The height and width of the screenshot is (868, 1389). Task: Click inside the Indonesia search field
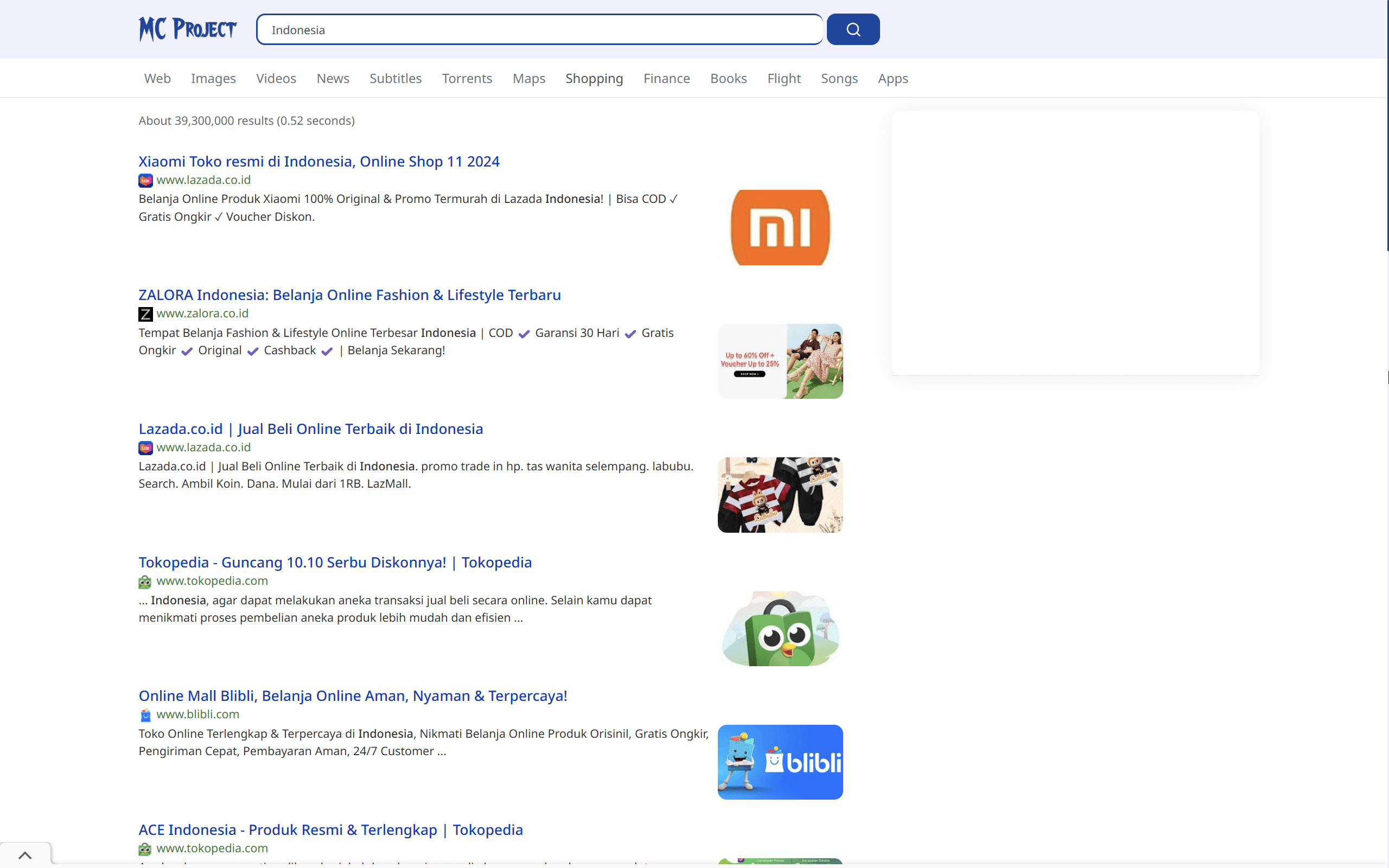pos(538,29)
